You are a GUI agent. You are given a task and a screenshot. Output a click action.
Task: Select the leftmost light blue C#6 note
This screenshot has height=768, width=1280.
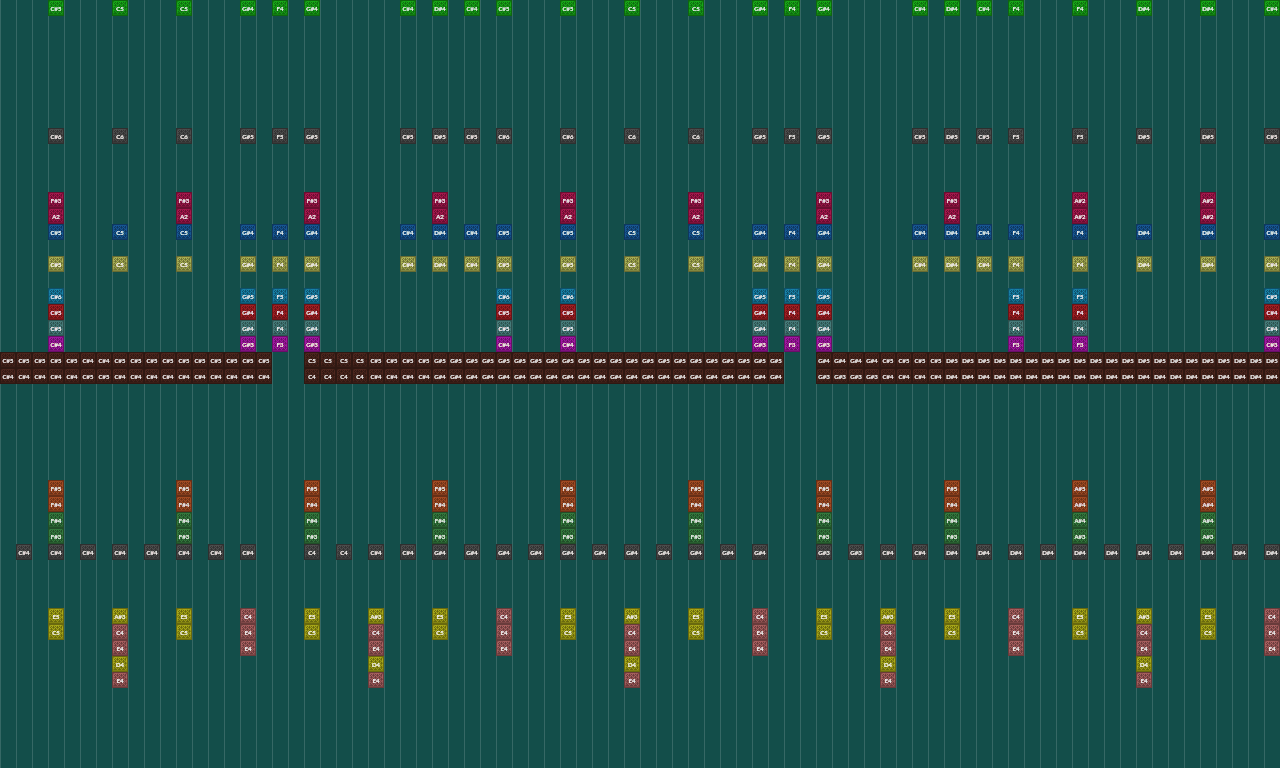pos(56,296)
